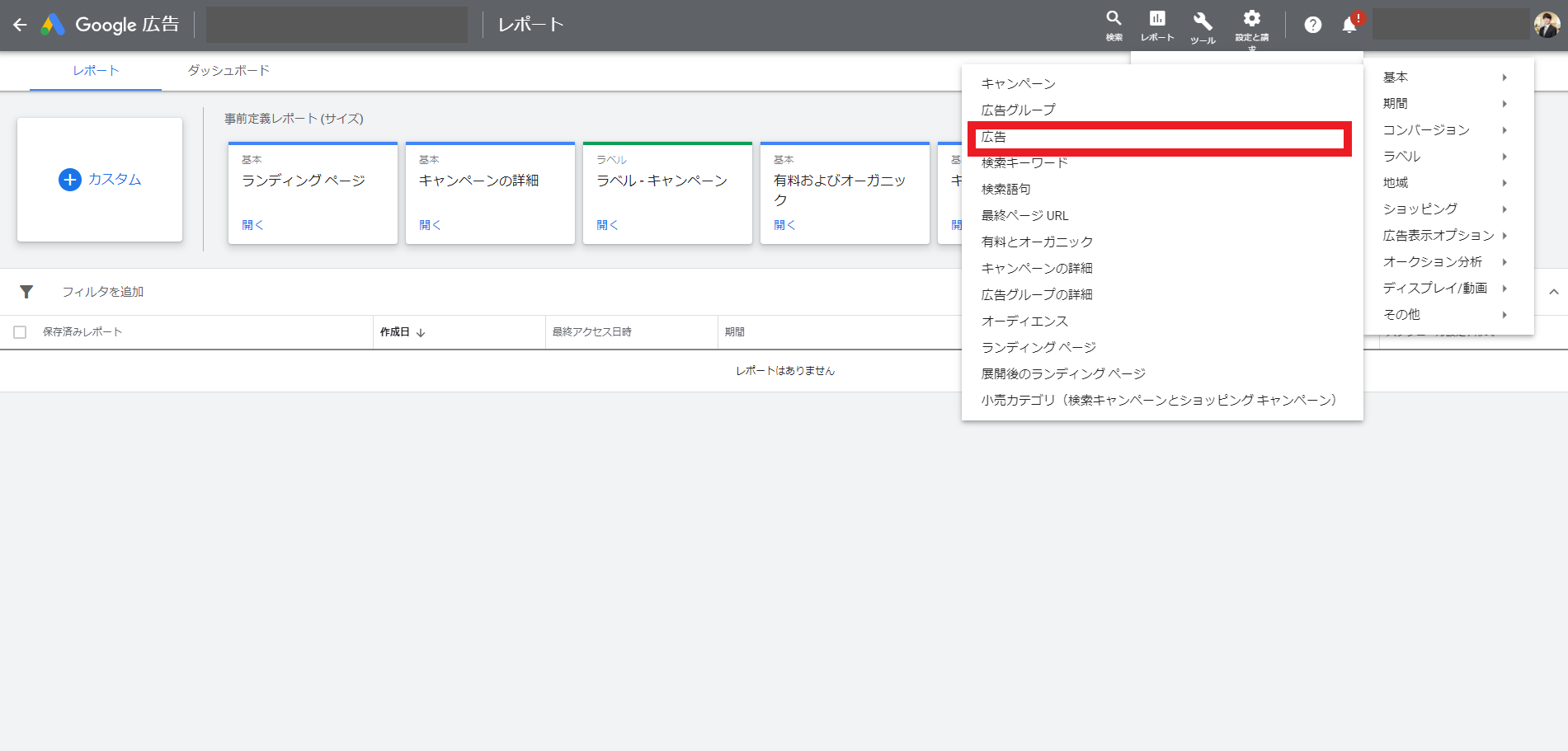1568x751 pixels.
Task: Select 検索語句 menu item
Action: (x=1162, y=190)
